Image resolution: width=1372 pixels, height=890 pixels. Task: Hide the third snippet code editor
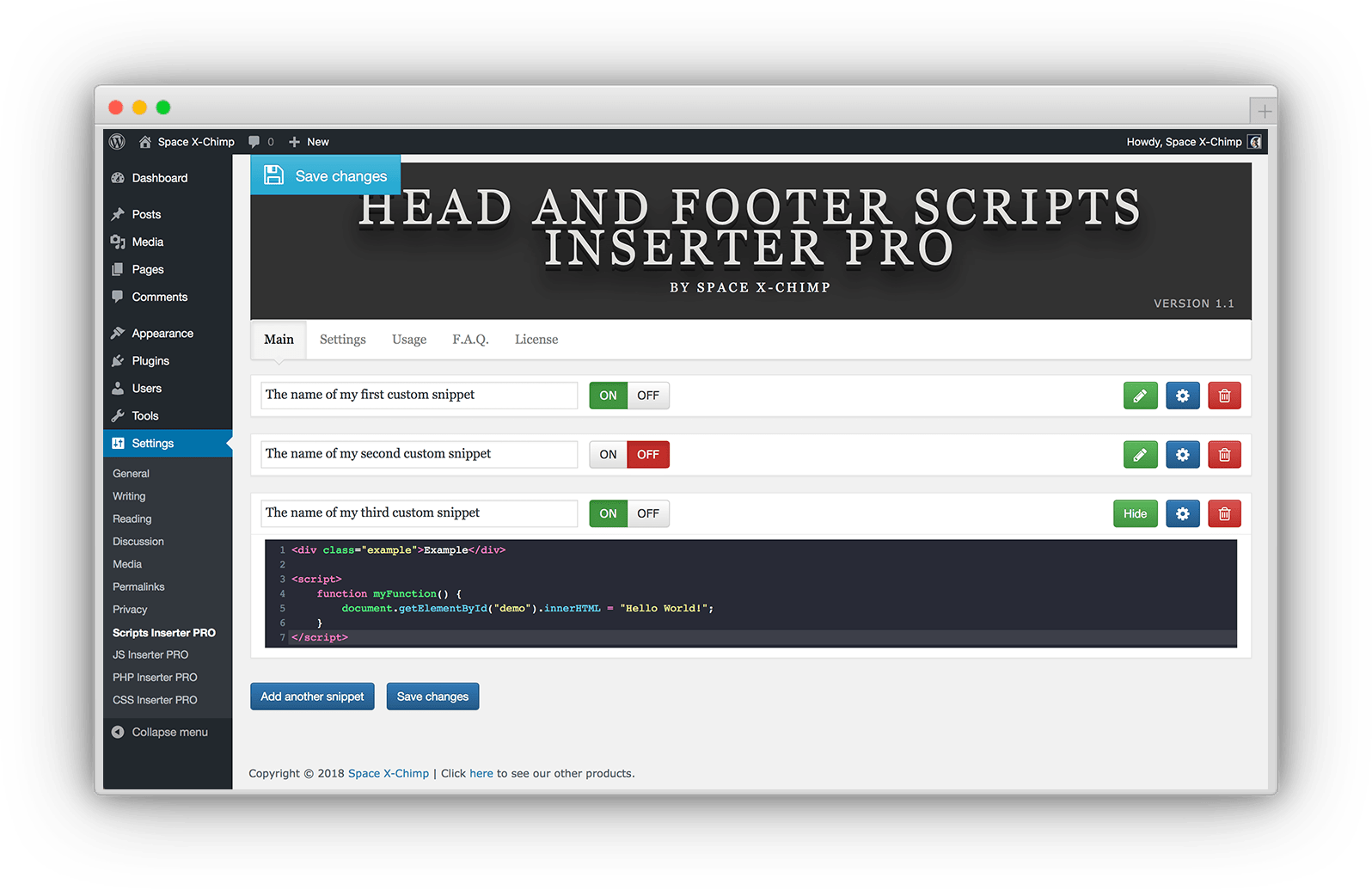click(x=1135, y=513)
